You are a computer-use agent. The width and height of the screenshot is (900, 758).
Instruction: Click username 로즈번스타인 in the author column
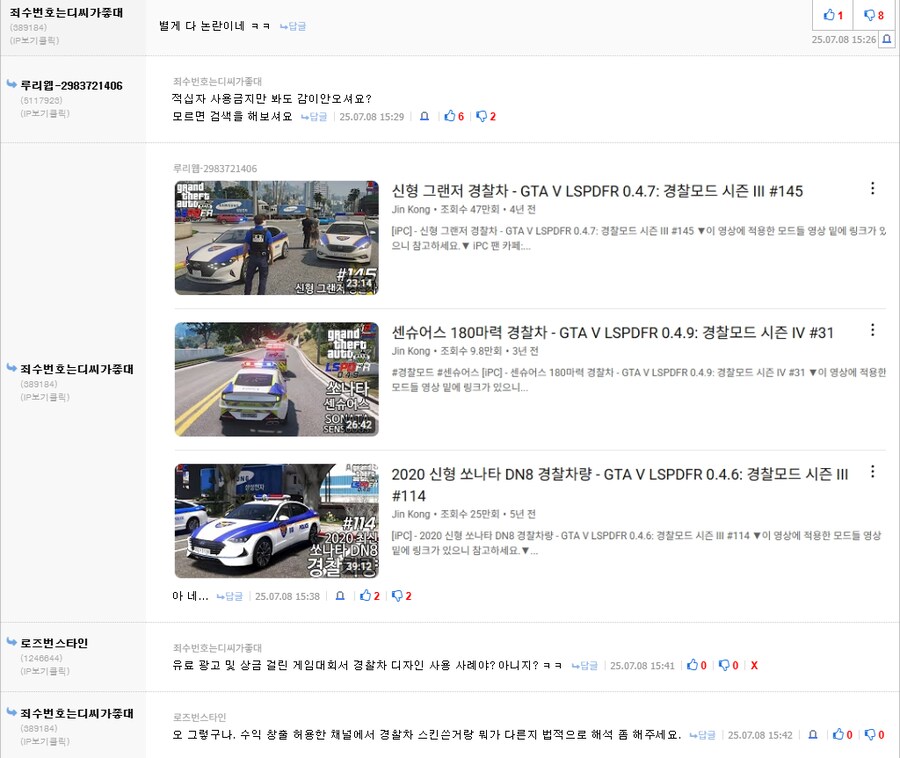click(x=55, y=643)
